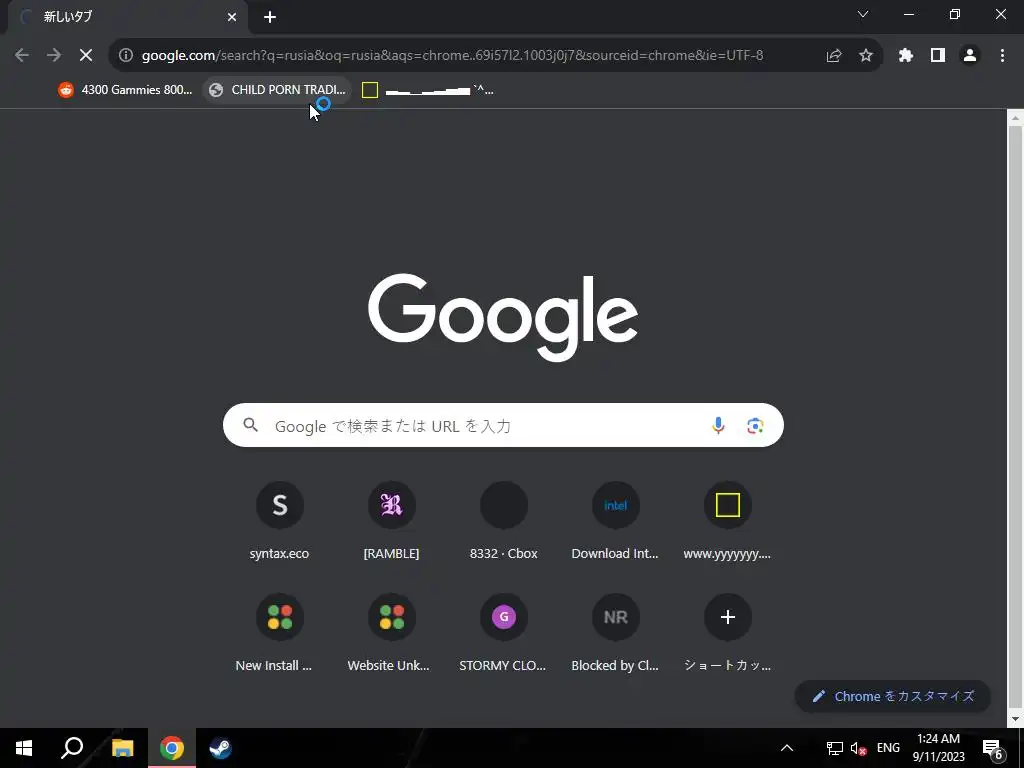This screenshot has width=1024, height=768.
Task: Open the syntax.eco shortcut
Action: click(280, 521)
